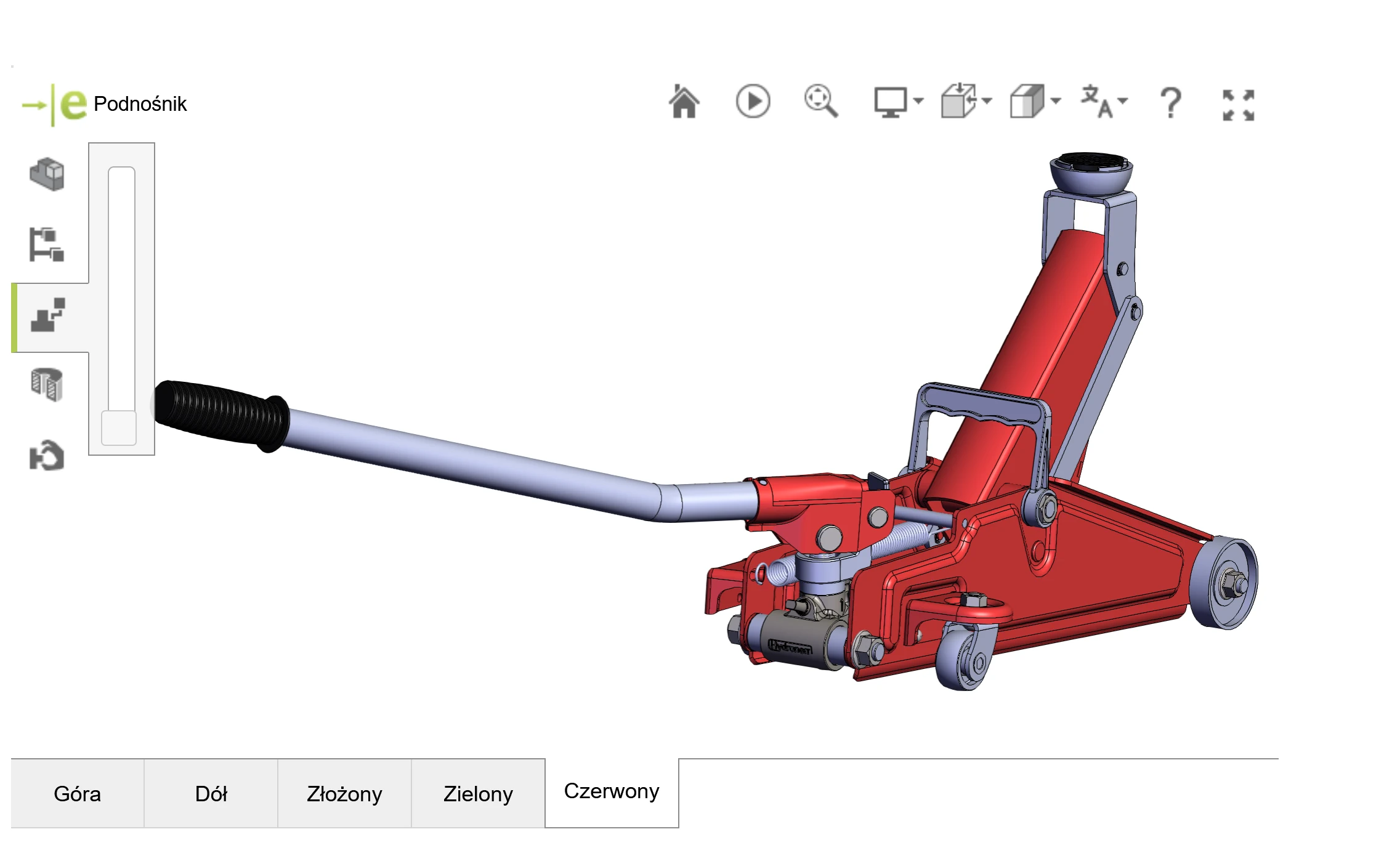1400x845 pixels.
Task: Select the Złożony tab
Action: pyautogui.click(x=345, y=794)
